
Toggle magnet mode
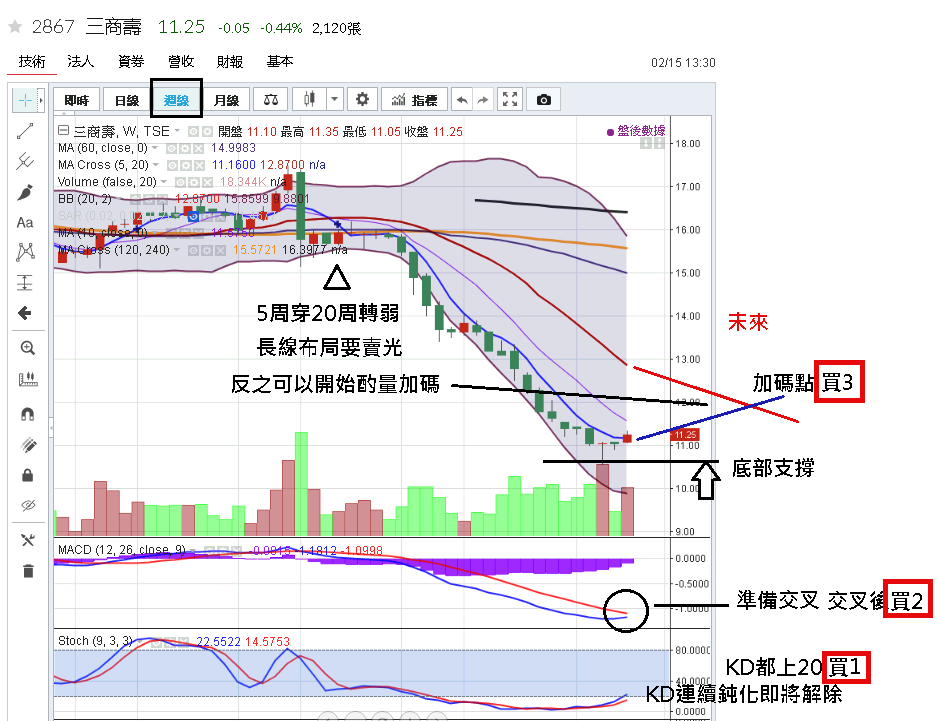click(x=28, y=413)
